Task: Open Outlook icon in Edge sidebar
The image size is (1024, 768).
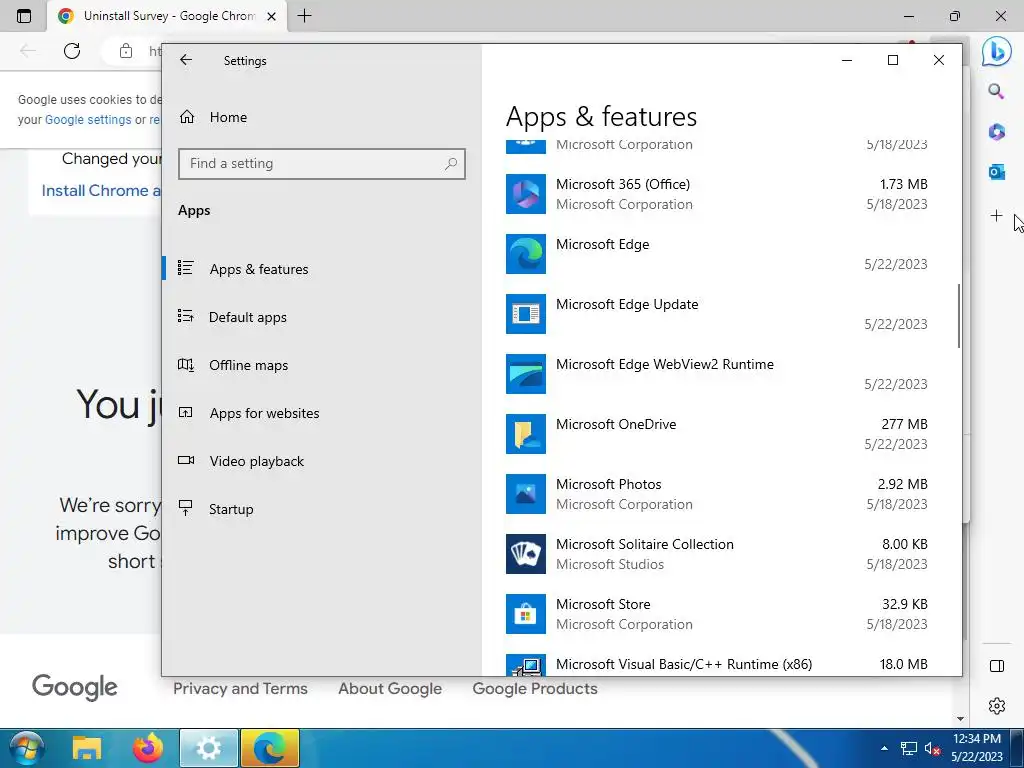Action: tap(997, 172)
